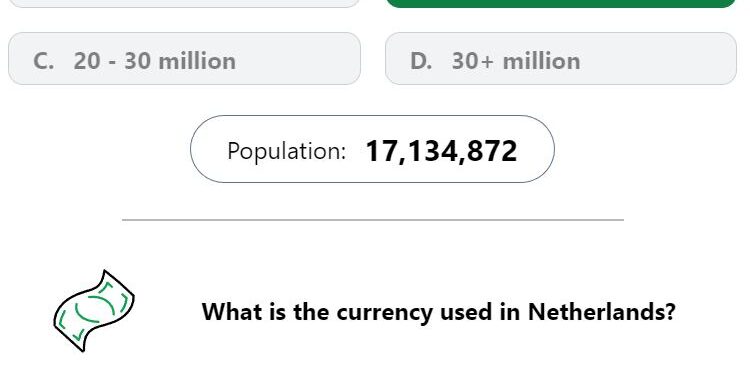Click the gray answer bar above option C

pyautogui.click(x=184, y=3)
